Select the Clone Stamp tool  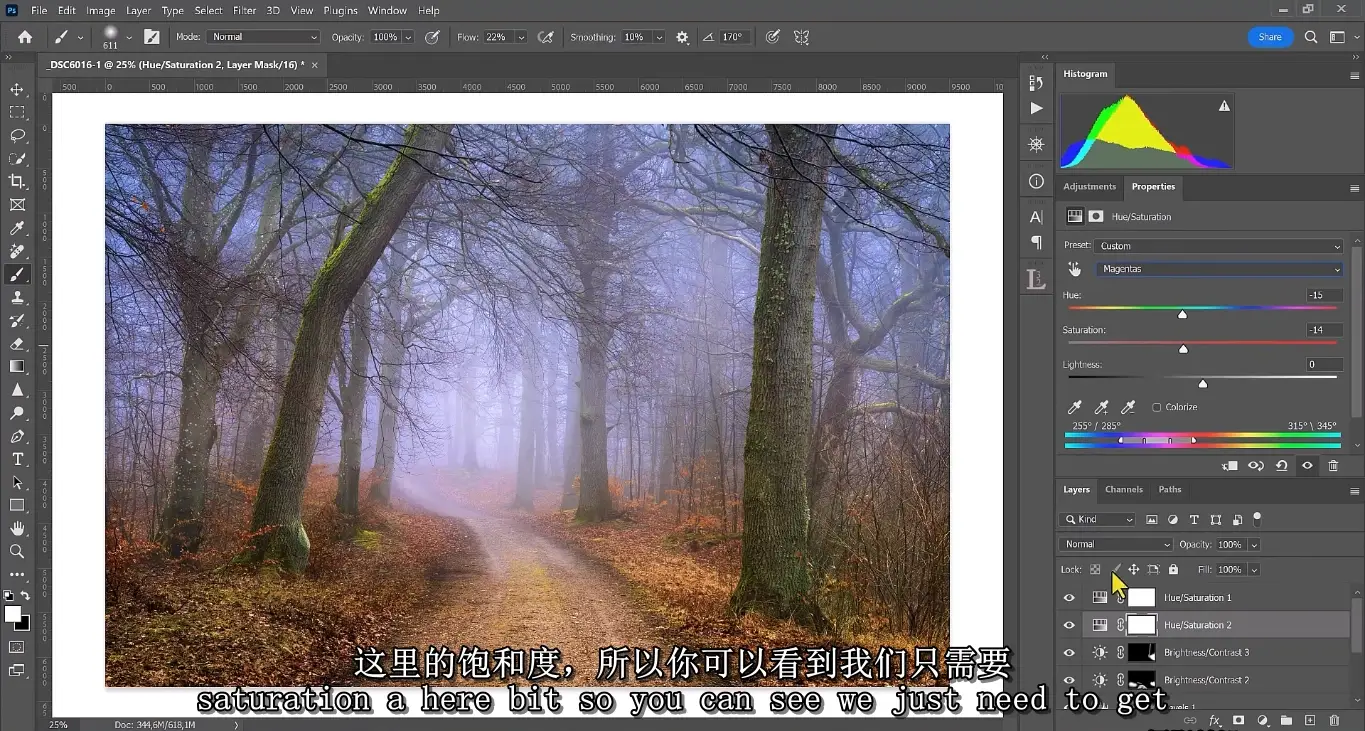tap(17, 297)
